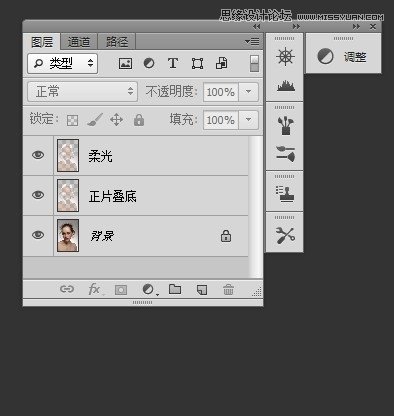
Task: Open the Brush panel brushes-cup icon
Action: click(285, 125)
